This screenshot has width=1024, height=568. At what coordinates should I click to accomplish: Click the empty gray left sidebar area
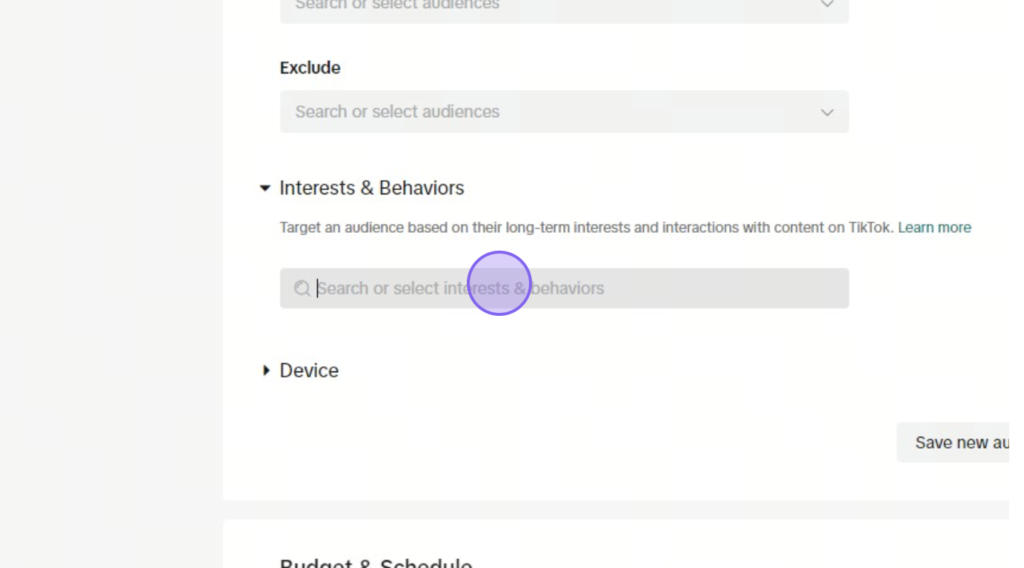pyautogui.click(x=111, y=284)
